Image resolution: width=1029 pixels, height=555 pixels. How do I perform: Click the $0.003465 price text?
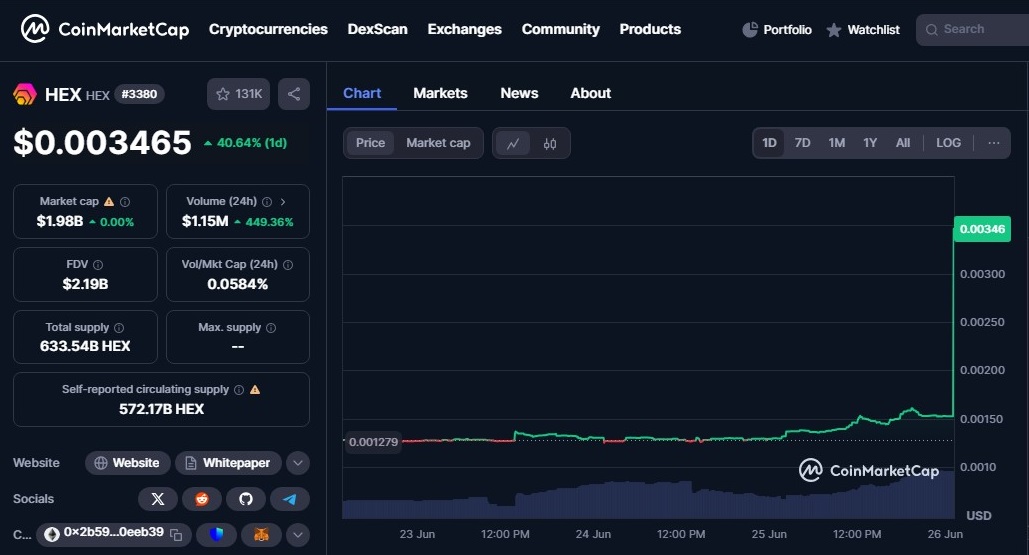102,142
